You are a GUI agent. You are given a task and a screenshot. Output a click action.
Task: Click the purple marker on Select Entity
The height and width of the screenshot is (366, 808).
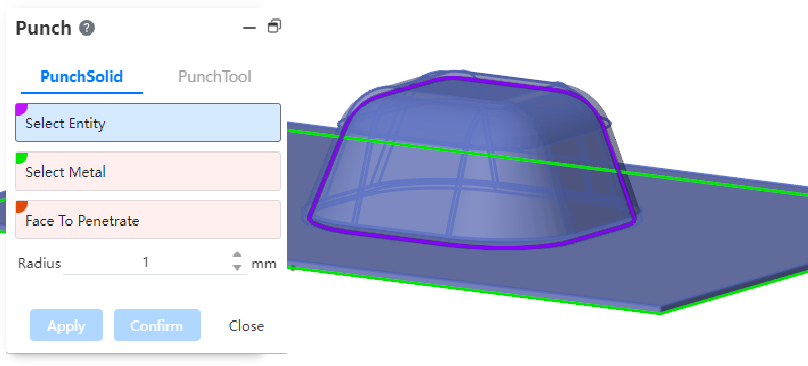tap(21, 109)
